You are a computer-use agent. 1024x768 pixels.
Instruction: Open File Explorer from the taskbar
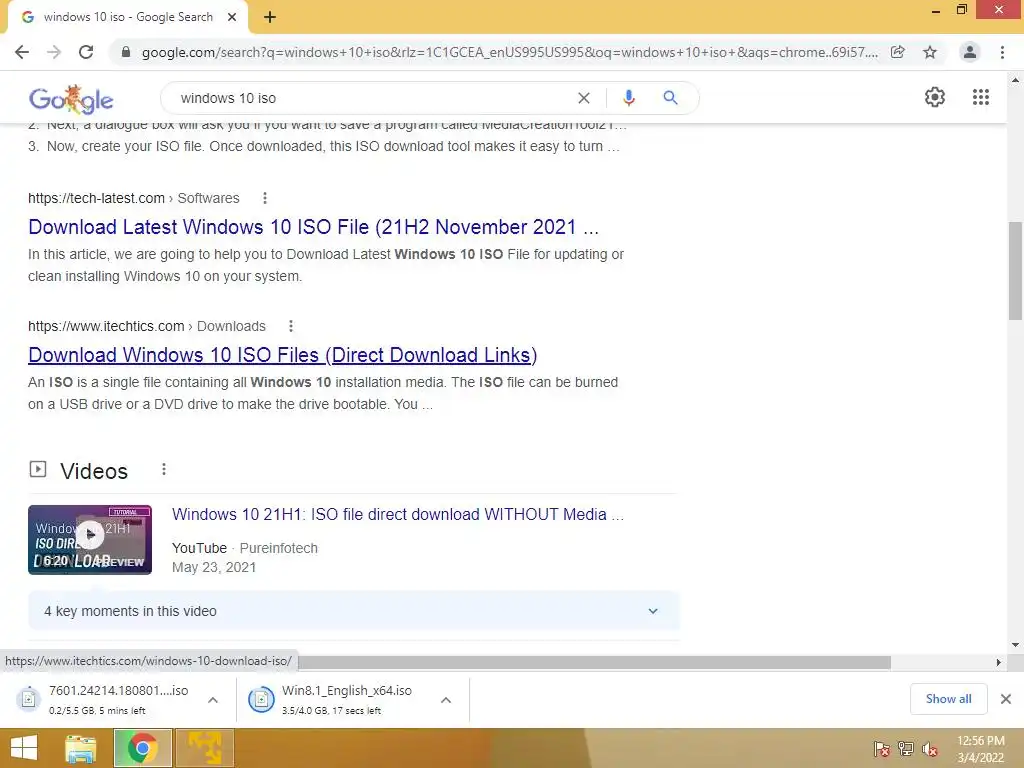pyautogui.click(x=80, y=748)
